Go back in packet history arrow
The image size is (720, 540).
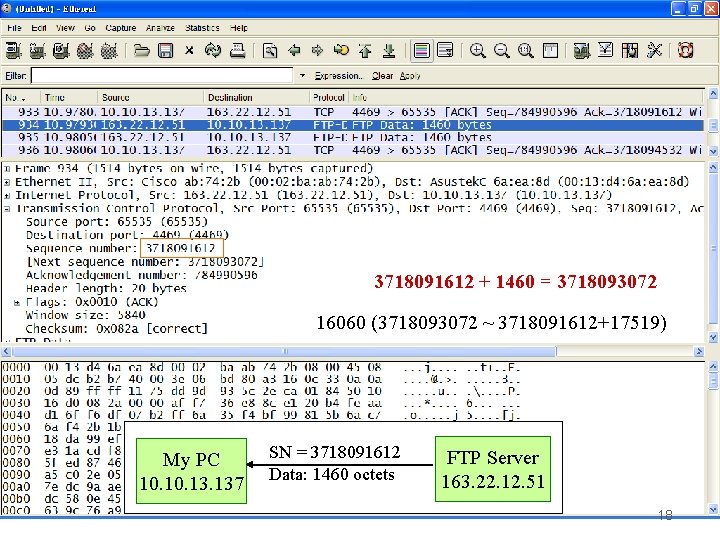tap(294, 50)
